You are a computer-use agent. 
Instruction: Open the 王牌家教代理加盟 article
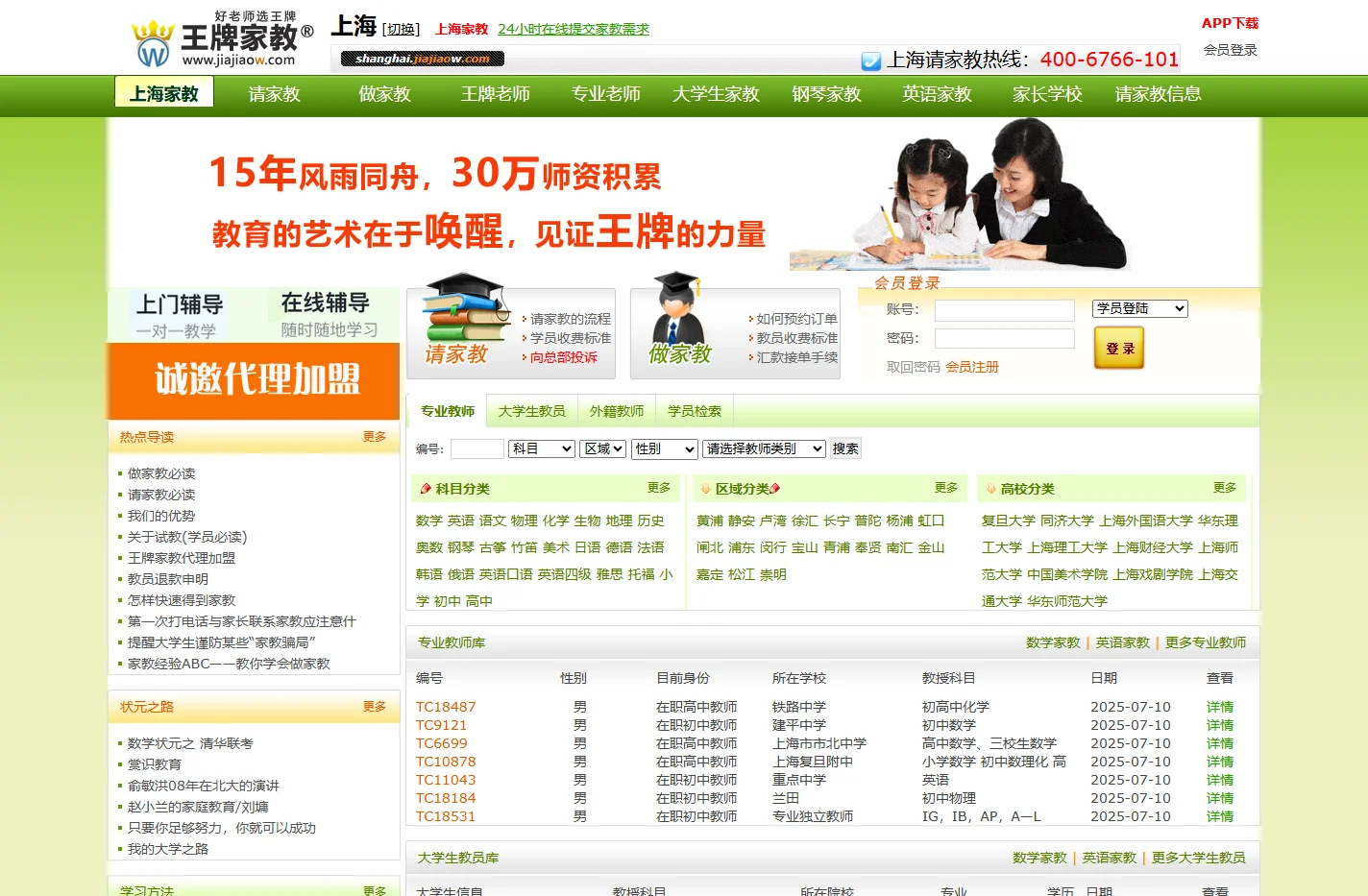pyautogui.click(x=182, y=558)
